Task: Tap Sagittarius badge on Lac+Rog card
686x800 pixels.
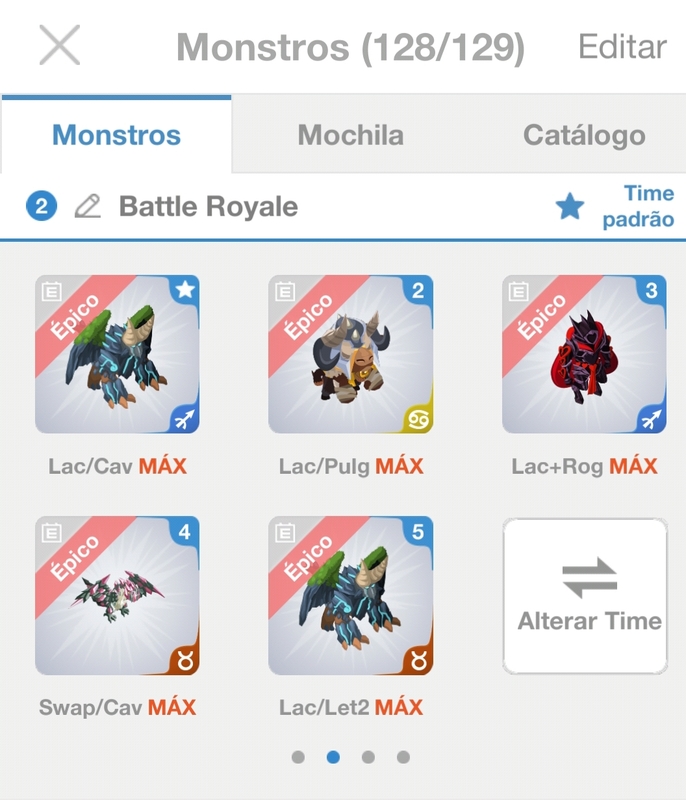Action: click(651, 420)
